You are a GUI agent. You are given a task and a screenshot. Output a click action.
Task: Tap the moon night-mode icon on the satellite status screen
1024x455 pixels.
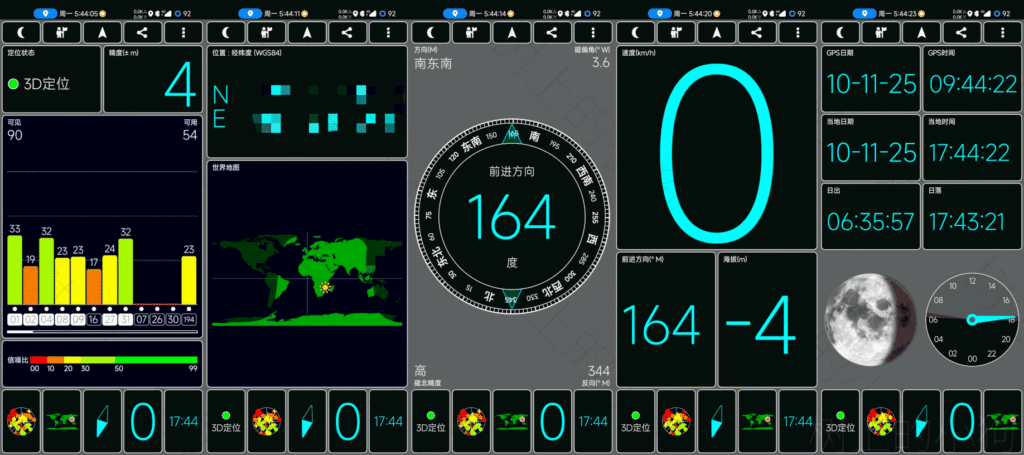(20, 32)
